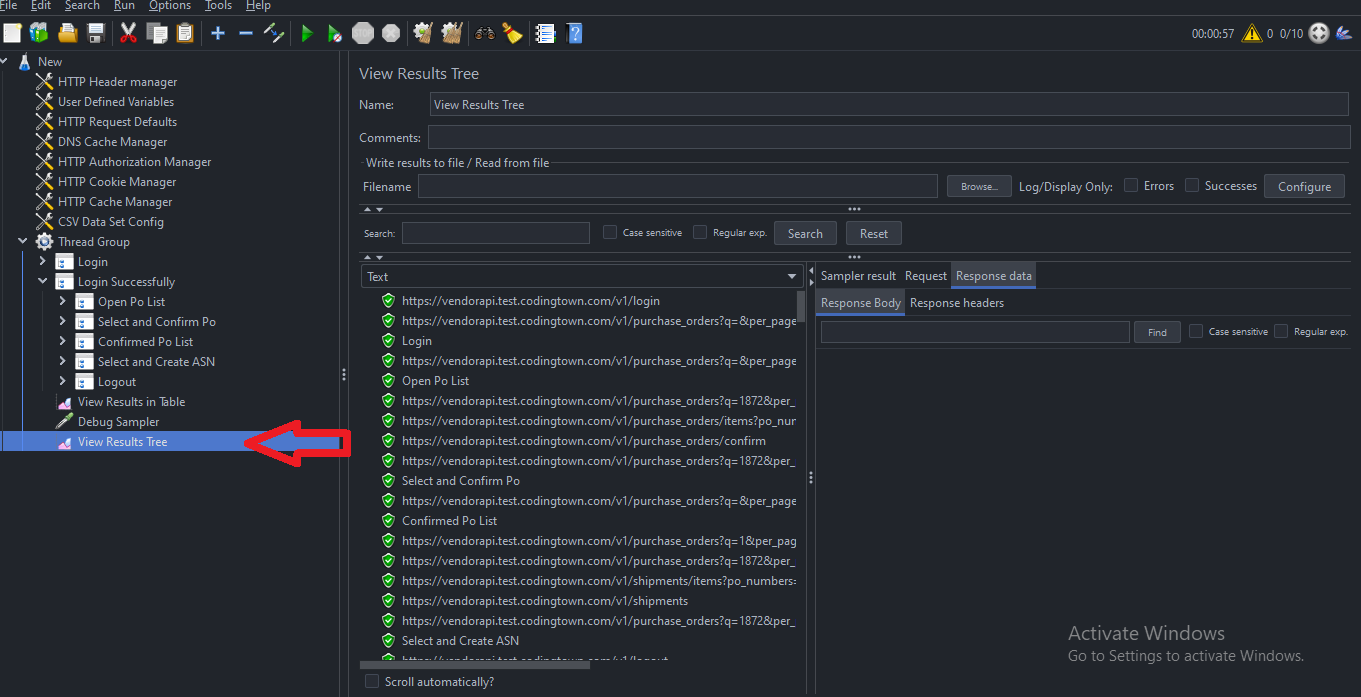Select the Debug Sampler tree item

(x=118, y=422)
